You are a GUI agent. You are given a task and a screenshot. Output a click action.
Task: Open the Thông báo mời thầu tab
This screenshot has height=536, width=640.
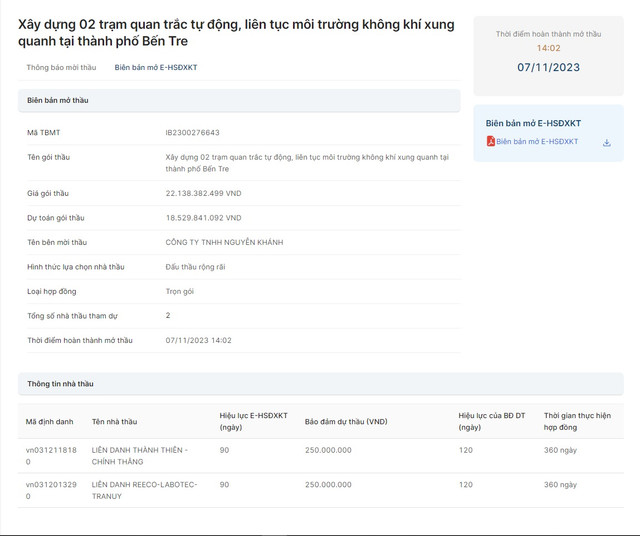[x=61, y=68]
